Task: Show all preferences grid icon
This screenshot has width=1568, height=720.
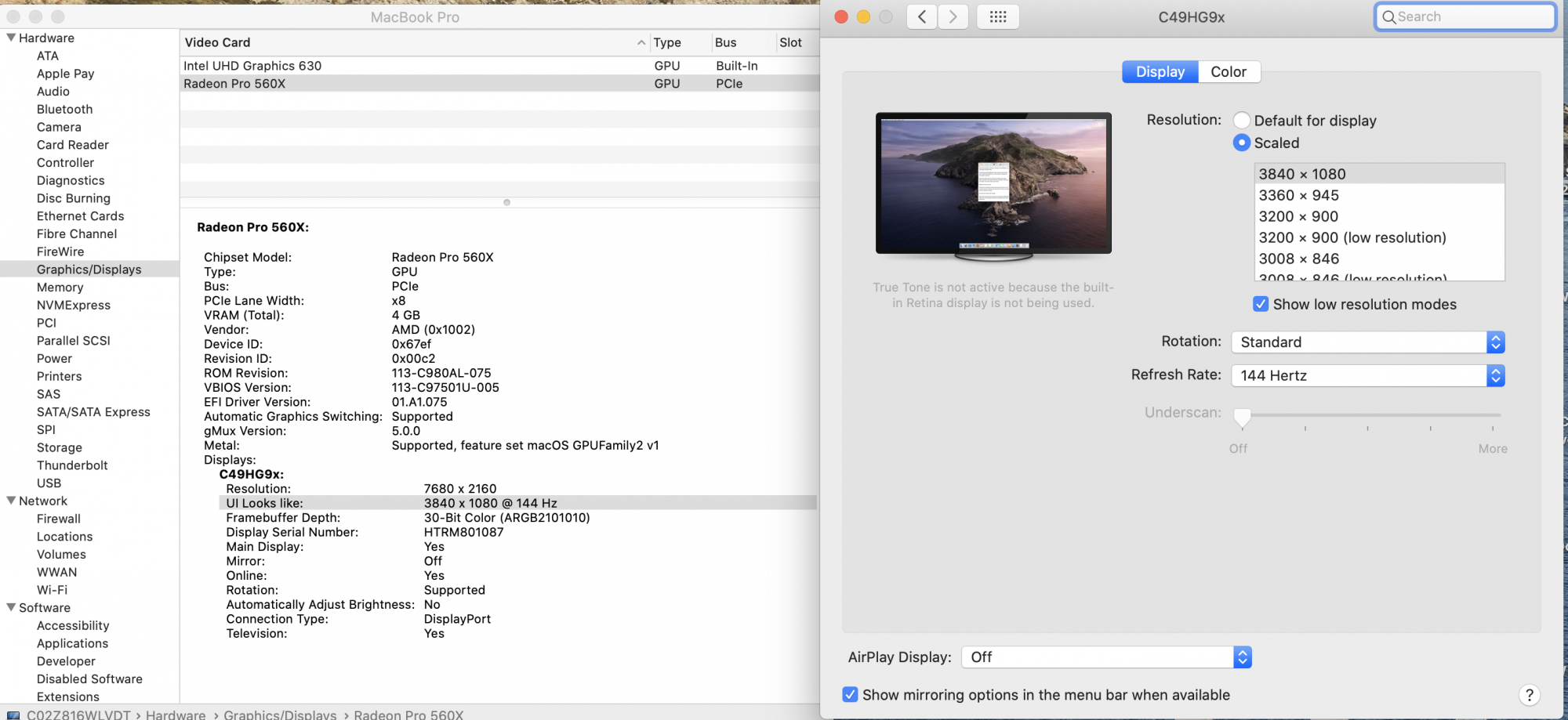Action: 997,16
